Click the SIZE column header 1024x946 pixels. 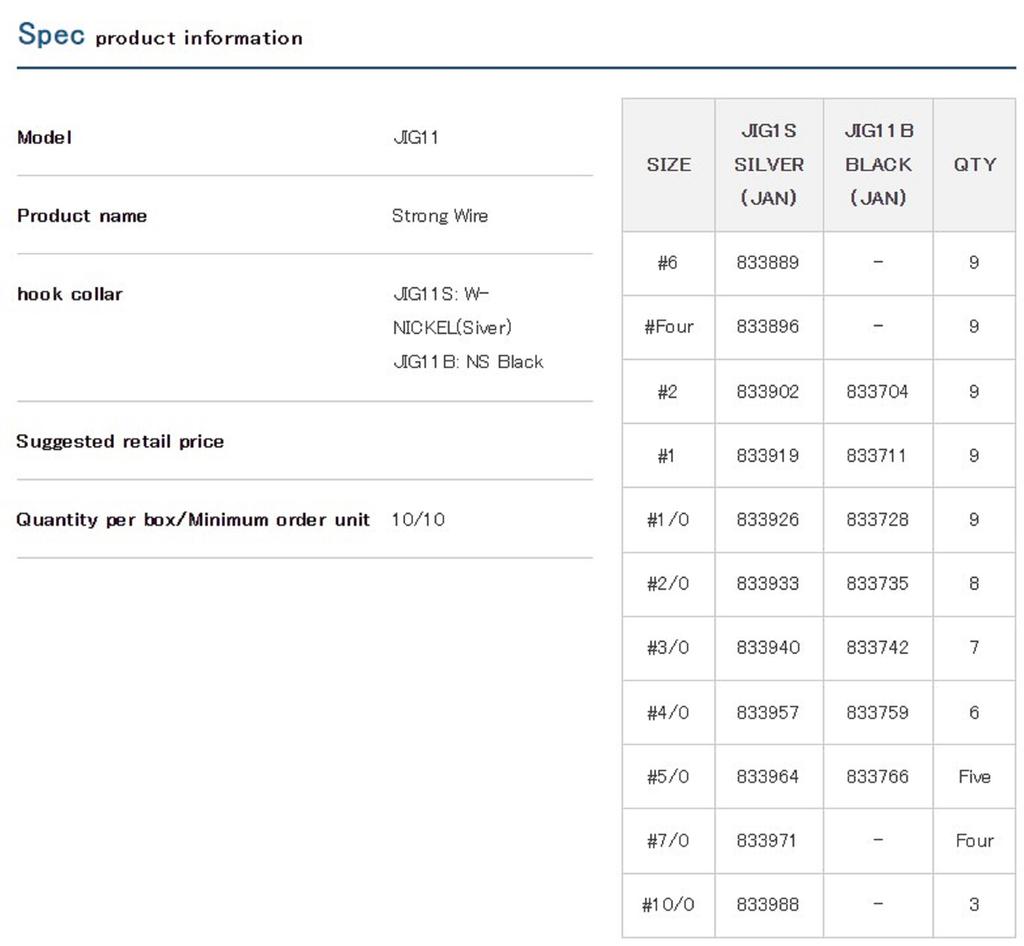coord(668,165)
